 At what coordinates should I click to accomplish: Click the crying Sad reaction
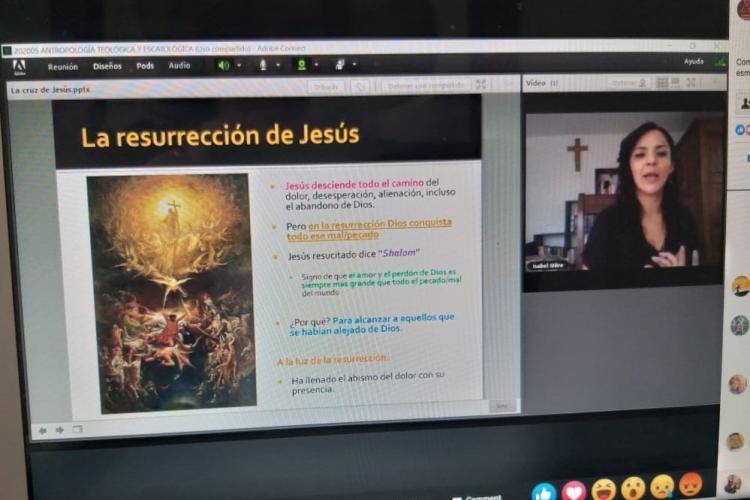tap(662, 486)
